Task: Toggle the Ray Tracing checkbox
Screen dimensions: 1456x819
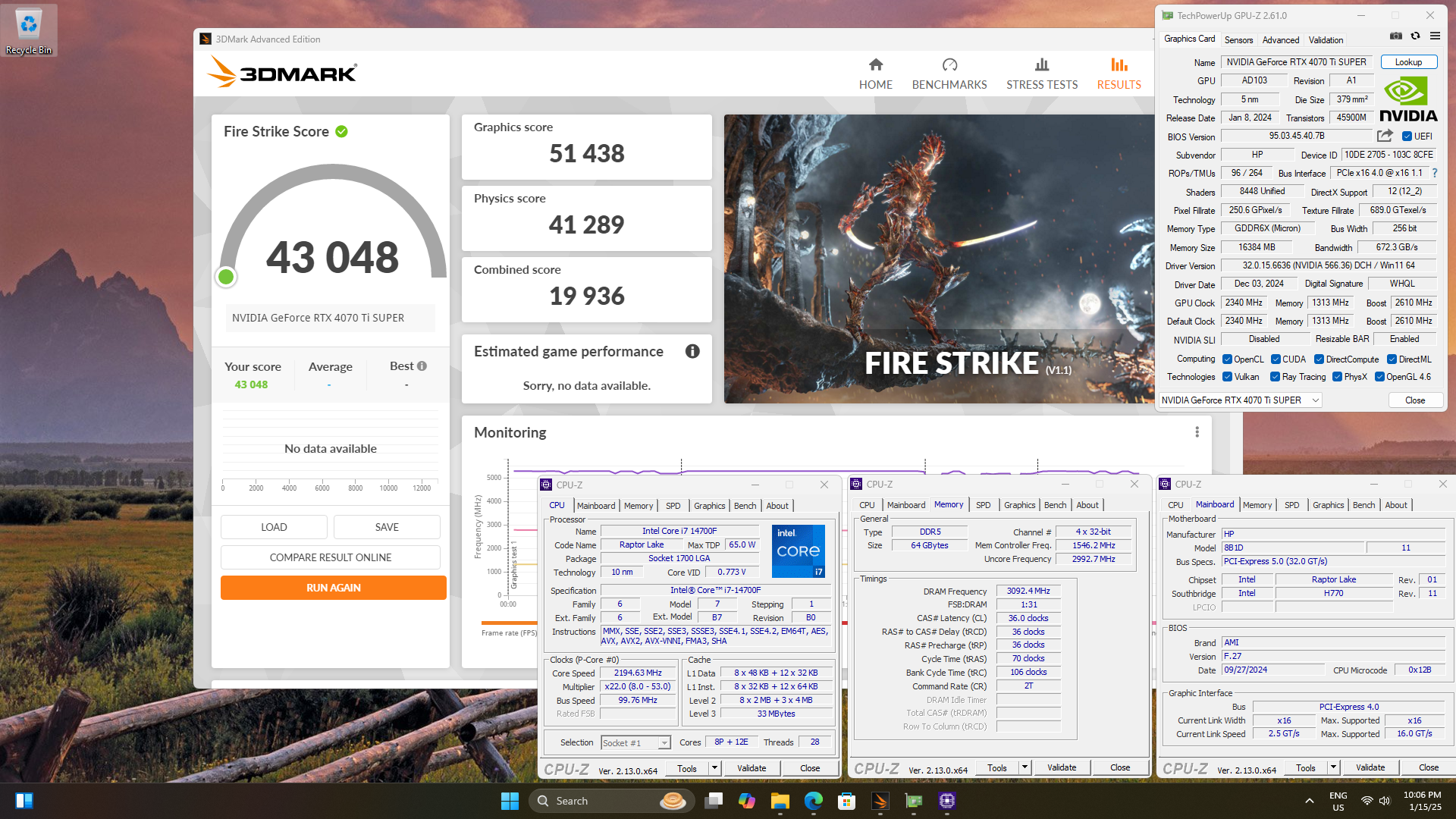Action: (1275, 377)
